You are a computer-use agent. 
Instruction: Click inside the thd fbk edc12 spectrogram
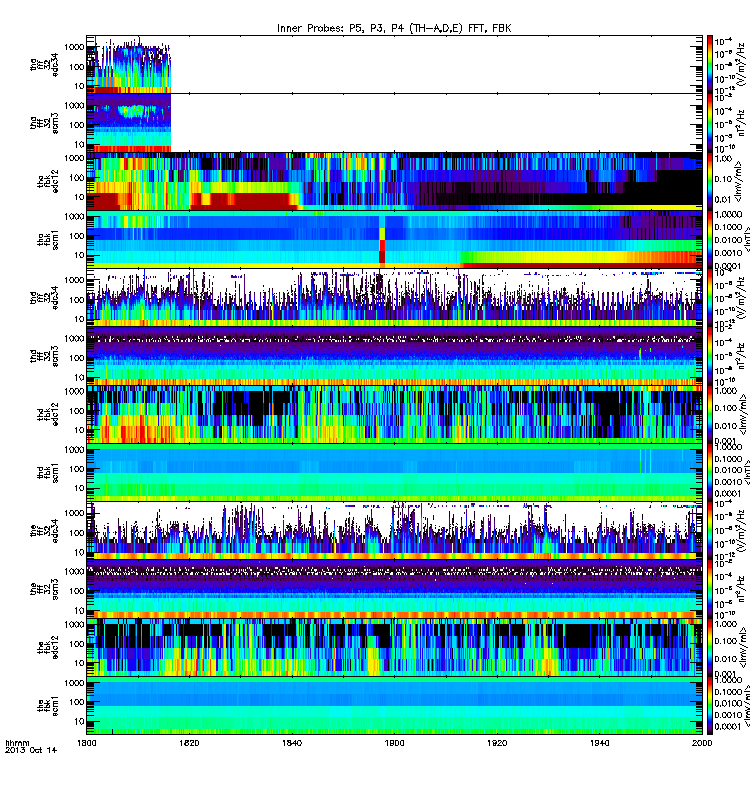tap(394, 415)
